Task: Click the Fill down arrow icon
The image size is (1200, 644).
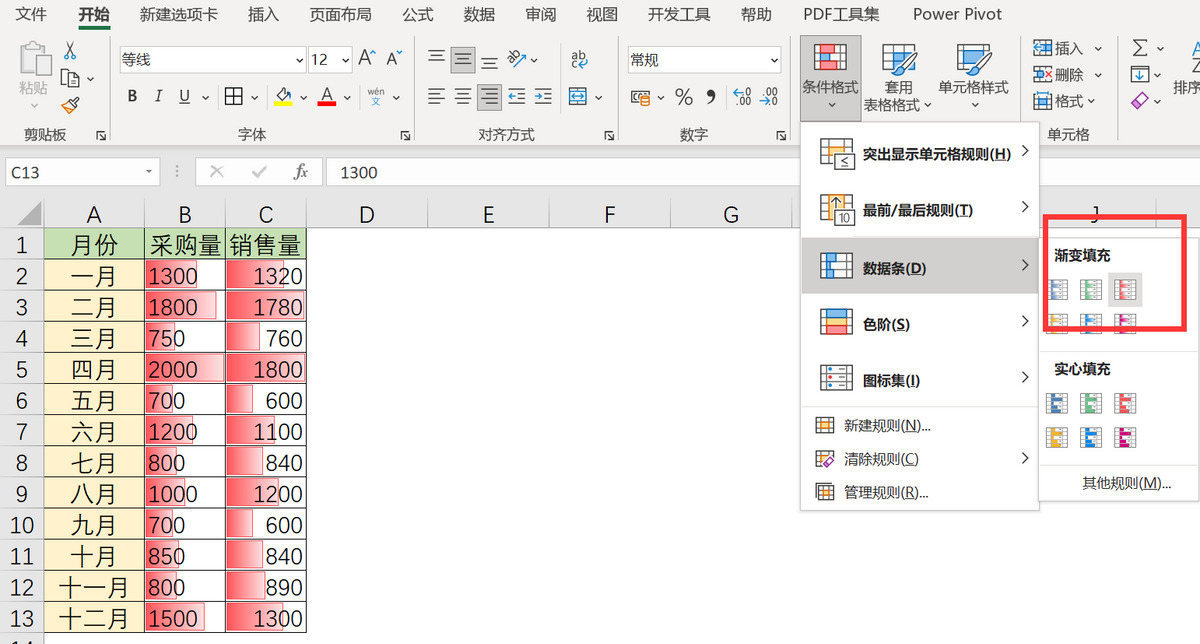Action: coord(1140,75)
